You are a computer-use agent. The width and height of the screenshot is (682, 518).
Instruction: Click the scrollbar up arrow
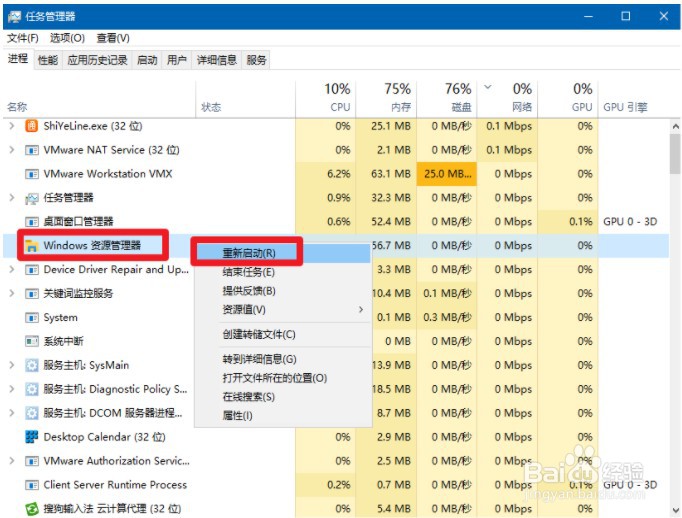675,127
